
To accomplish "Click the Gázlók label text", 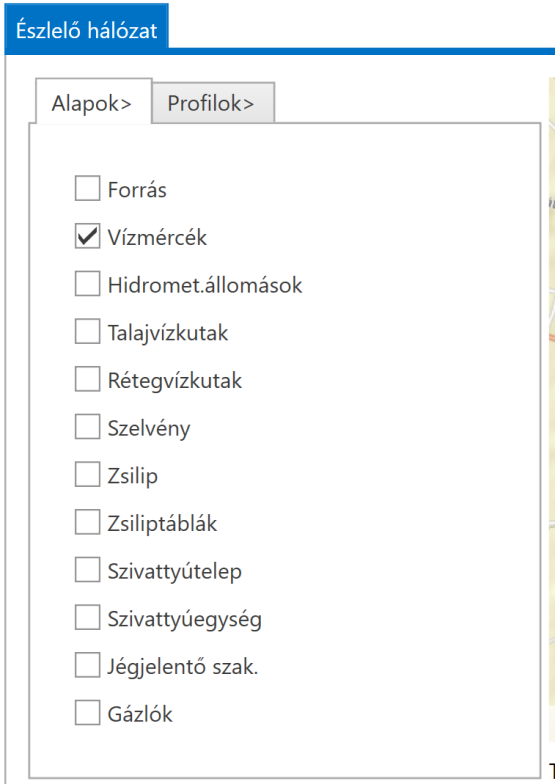I will [x=140, y=714].
